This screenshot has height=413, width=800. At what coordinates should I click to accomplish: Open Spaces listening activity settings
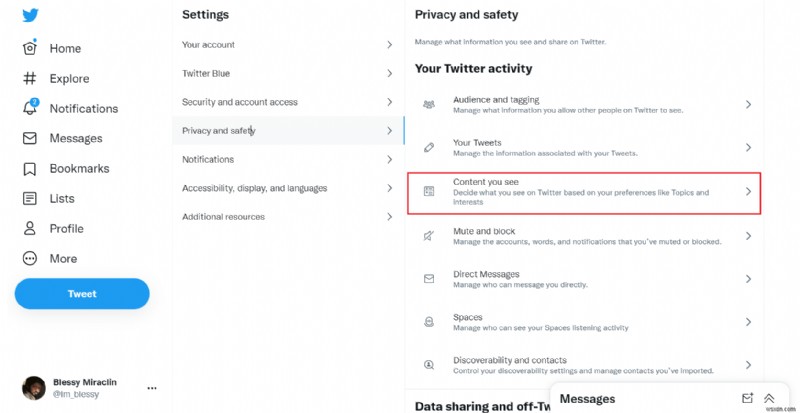point(585,322)
